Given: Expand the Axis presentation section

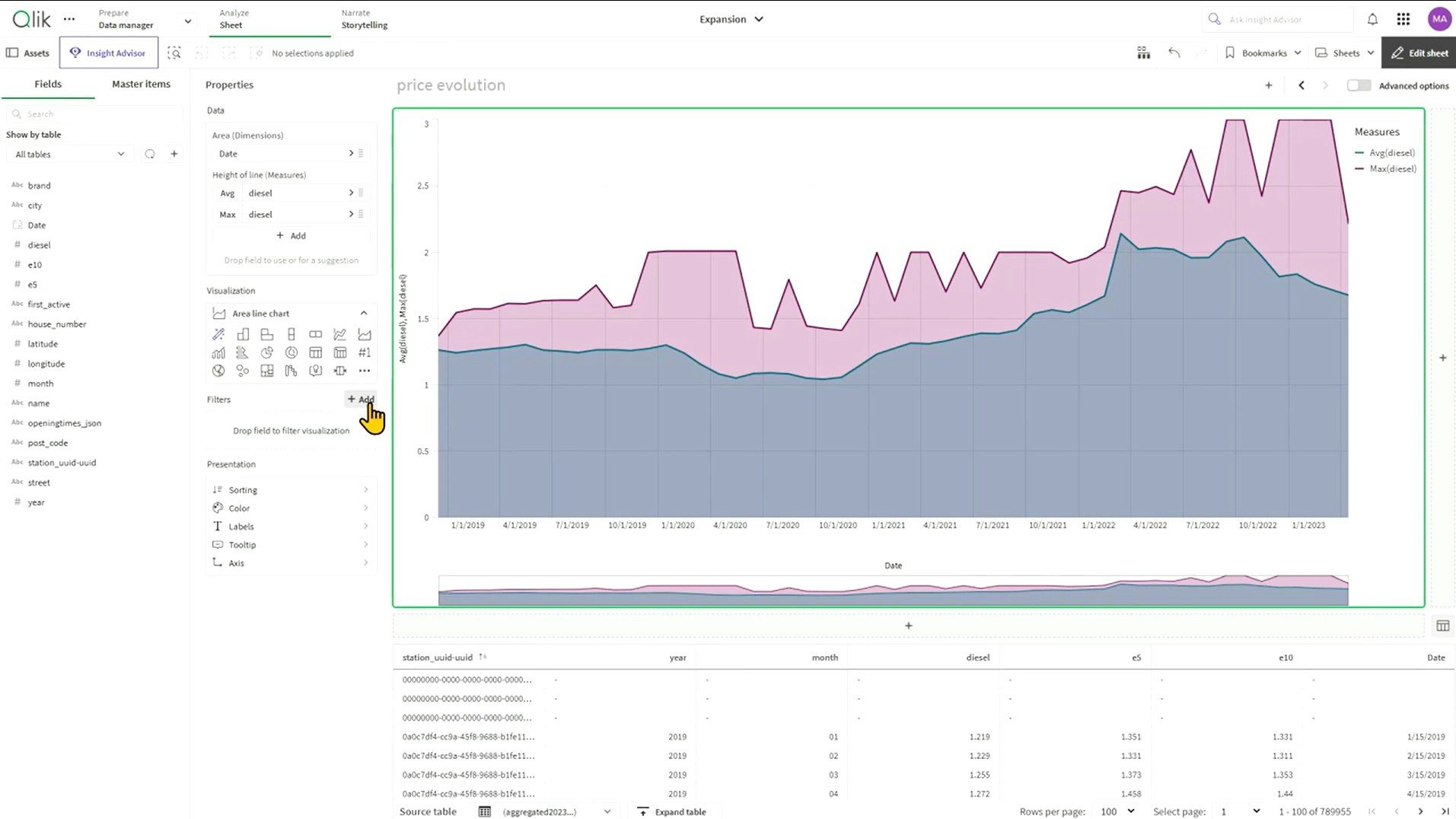Looking at the screenshot, I should pos(291,563).
